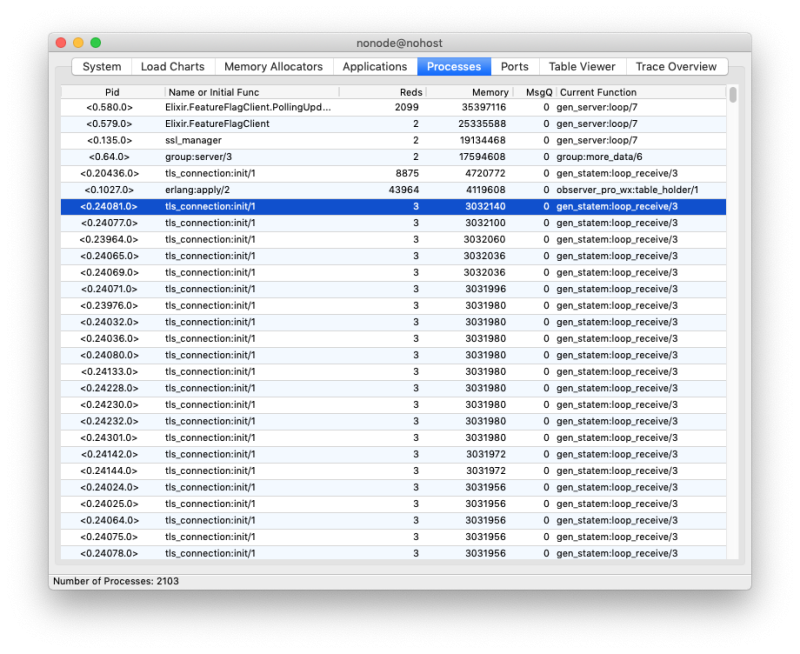
Task: Open the Table Viewer tab
Action: (582, 66)
